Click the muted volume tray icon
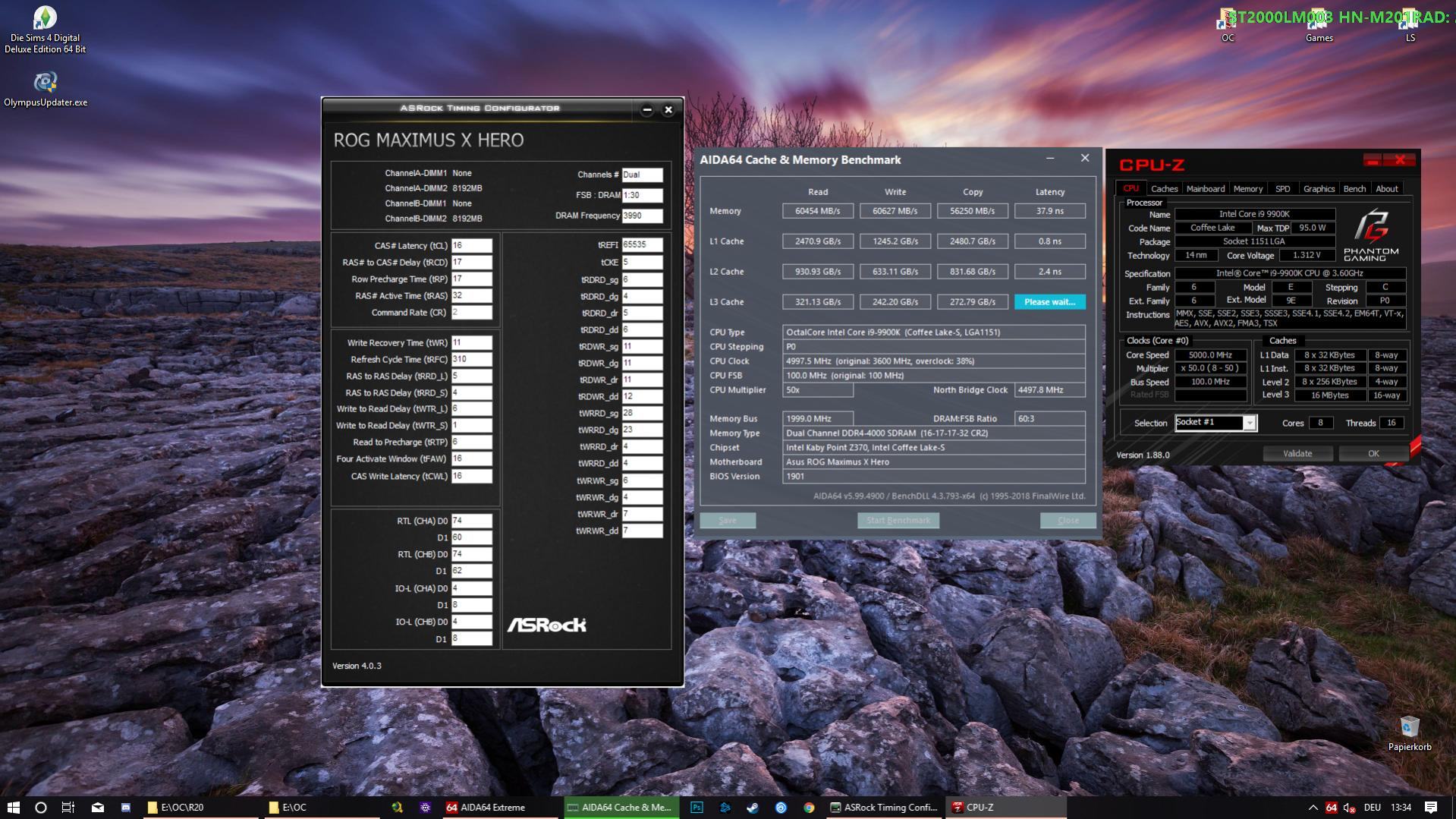The width and height of the screenshot is (1456, 819). (x=1350, y=808)
